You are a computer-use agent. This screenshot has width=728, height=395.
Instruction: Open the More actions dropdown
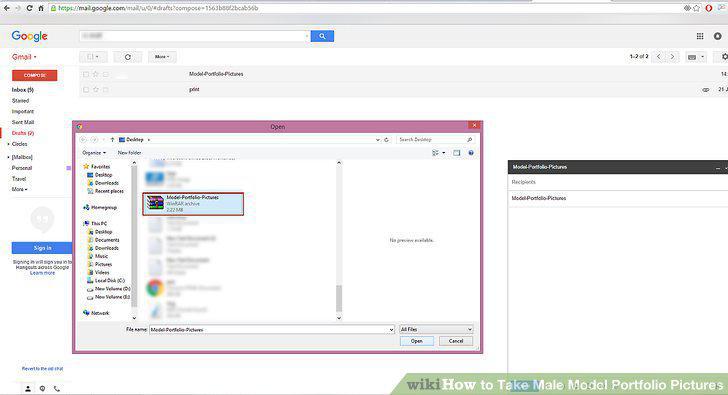[x=162, y=57]
